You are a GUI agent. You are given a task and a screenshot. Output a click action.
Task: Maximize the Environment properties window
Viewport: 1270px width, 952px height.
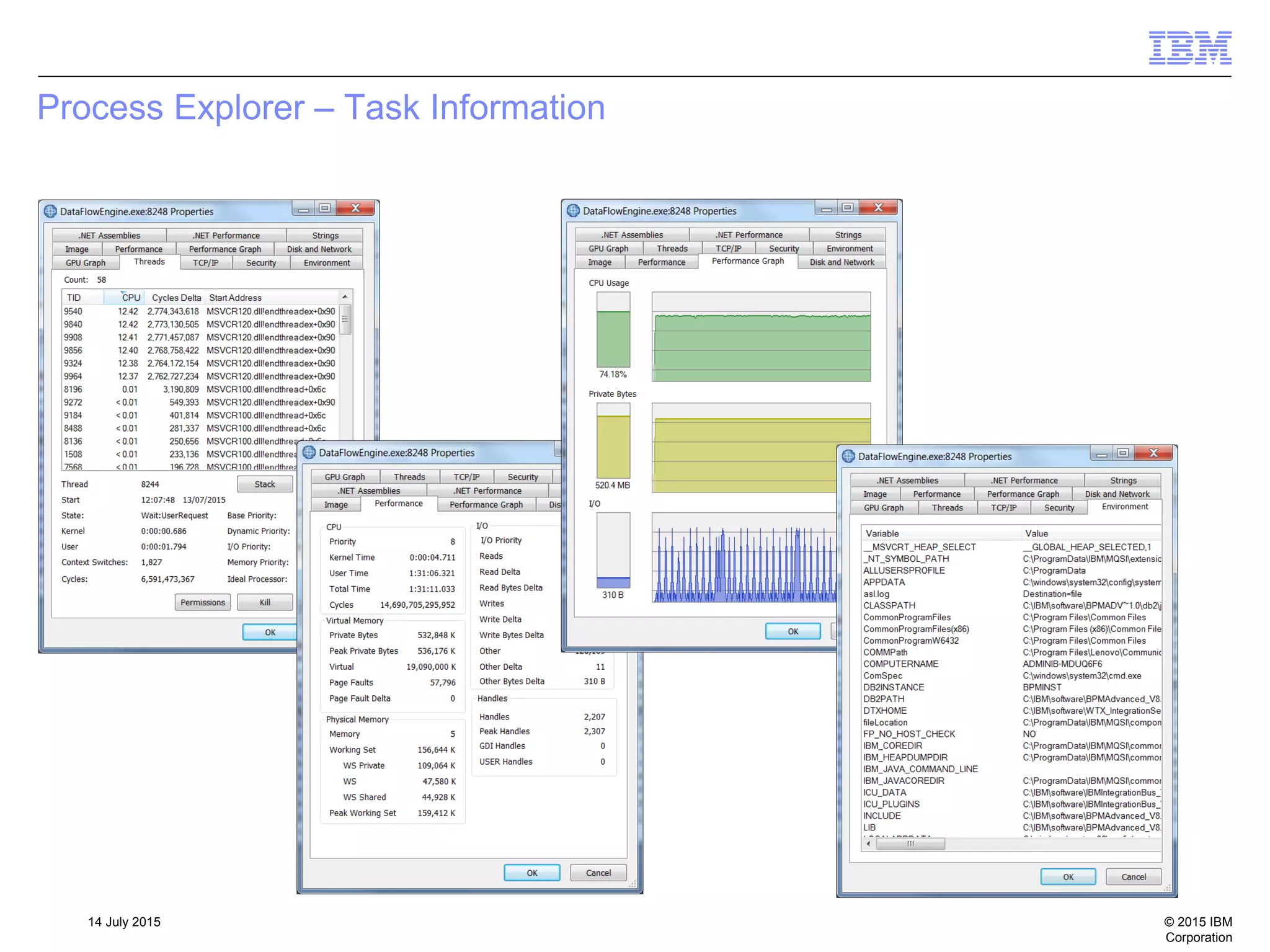tap(1123, 453)
